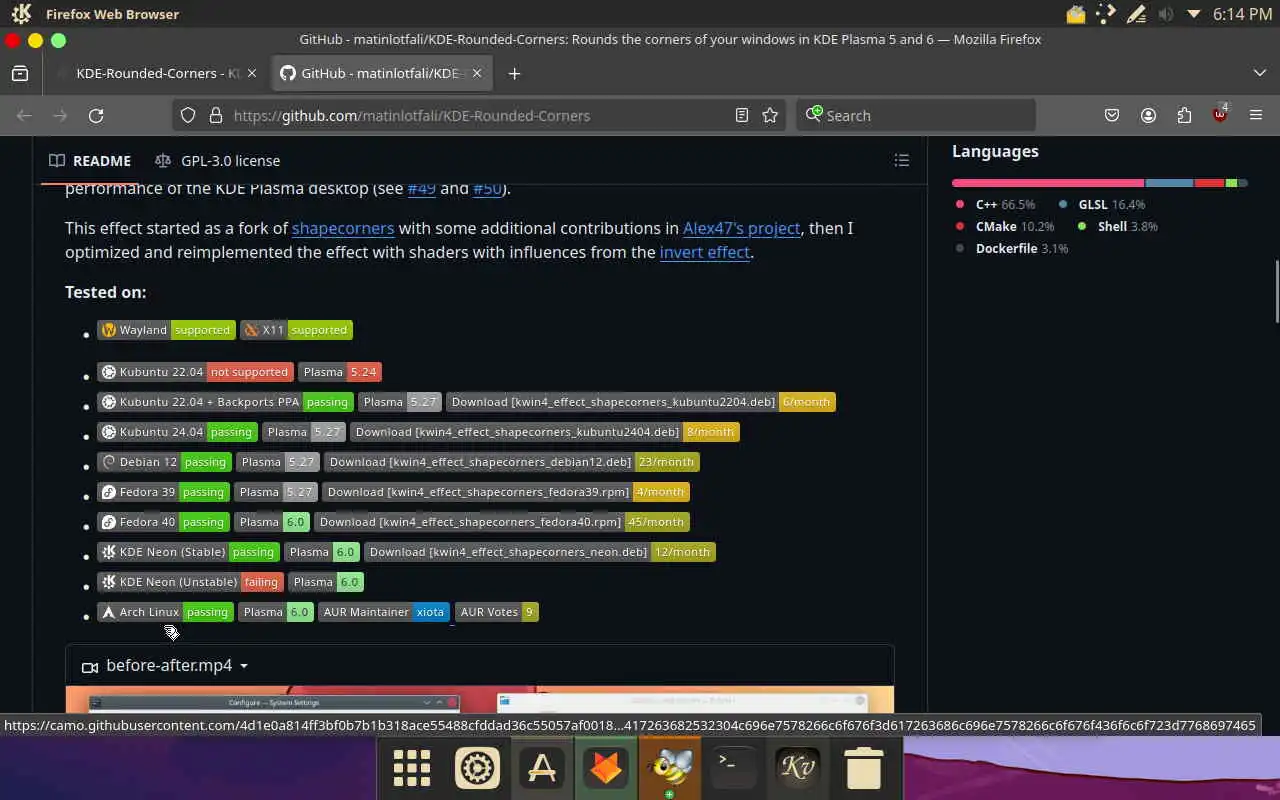The height and width of the screenshot is (800, 1280).
Task: Open the KDE application launcher menu
Action: [21, 14]
